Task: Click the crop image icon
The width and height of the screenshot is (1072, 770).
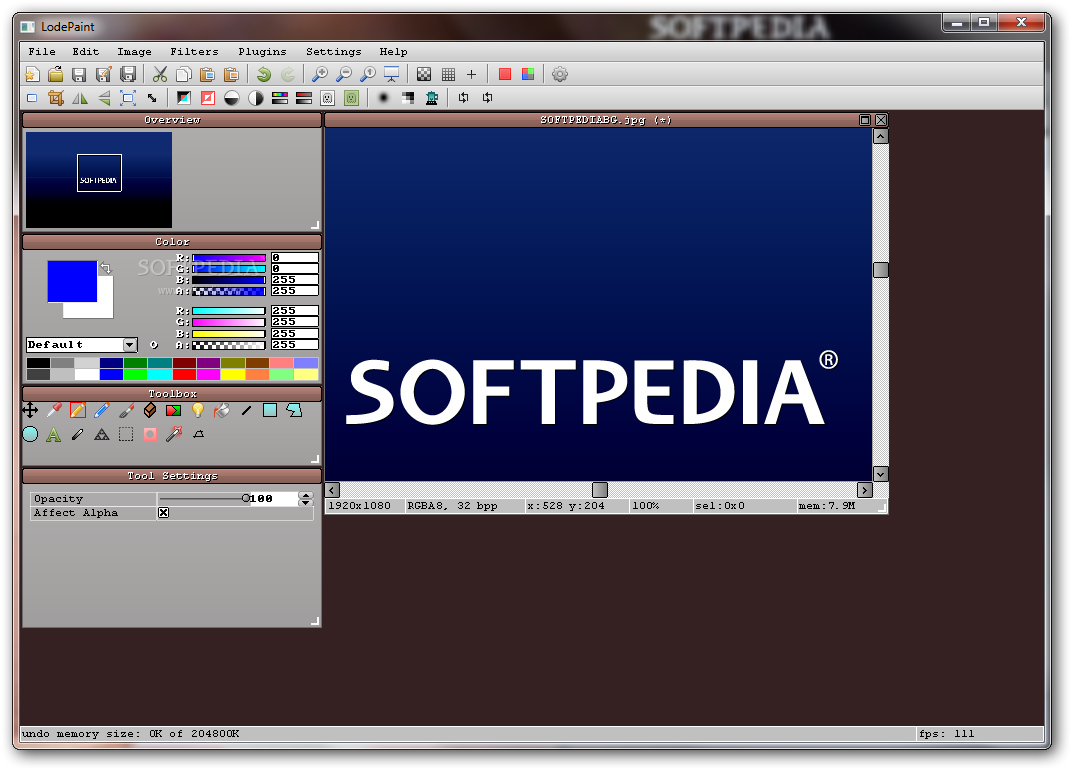Action: pyautogui.click(x=56, y=98)
